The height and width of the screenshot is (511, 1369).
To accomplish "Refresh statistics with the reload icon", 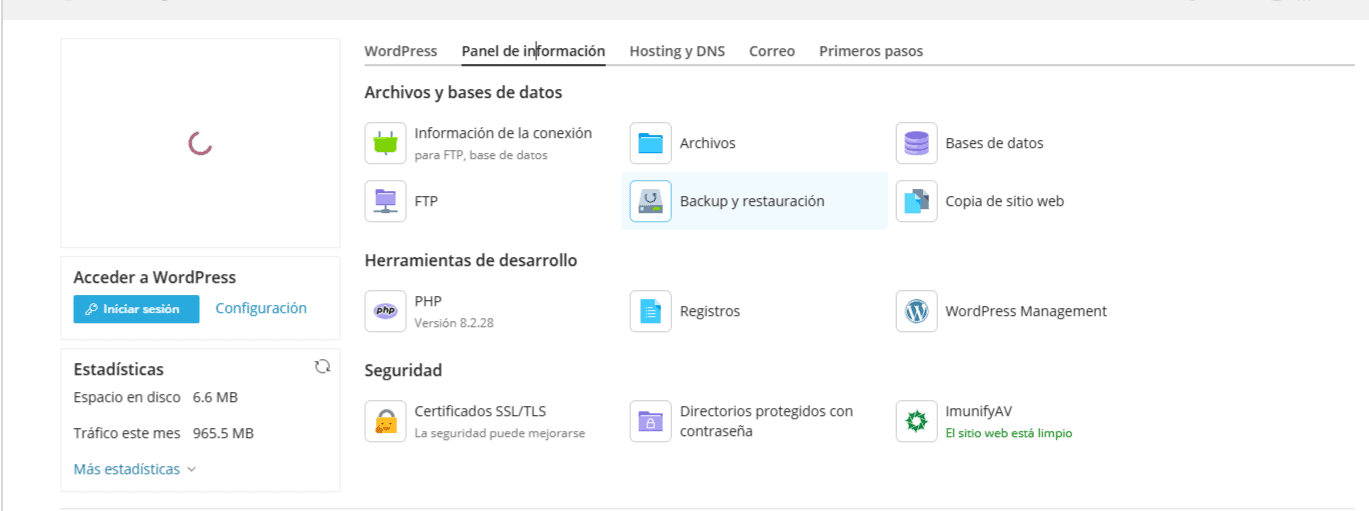I will click(322, 367).
